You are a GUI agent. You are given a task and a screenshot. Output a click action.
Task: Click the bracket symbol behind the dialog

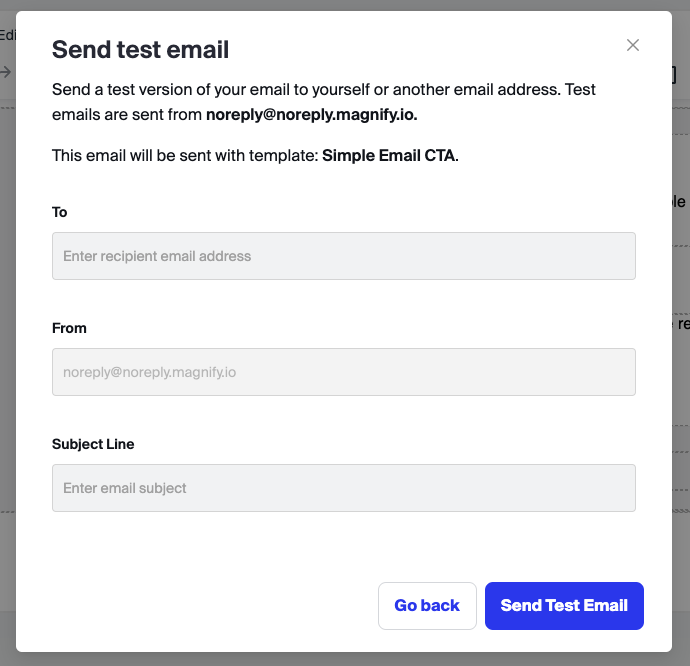coord(675,75)
